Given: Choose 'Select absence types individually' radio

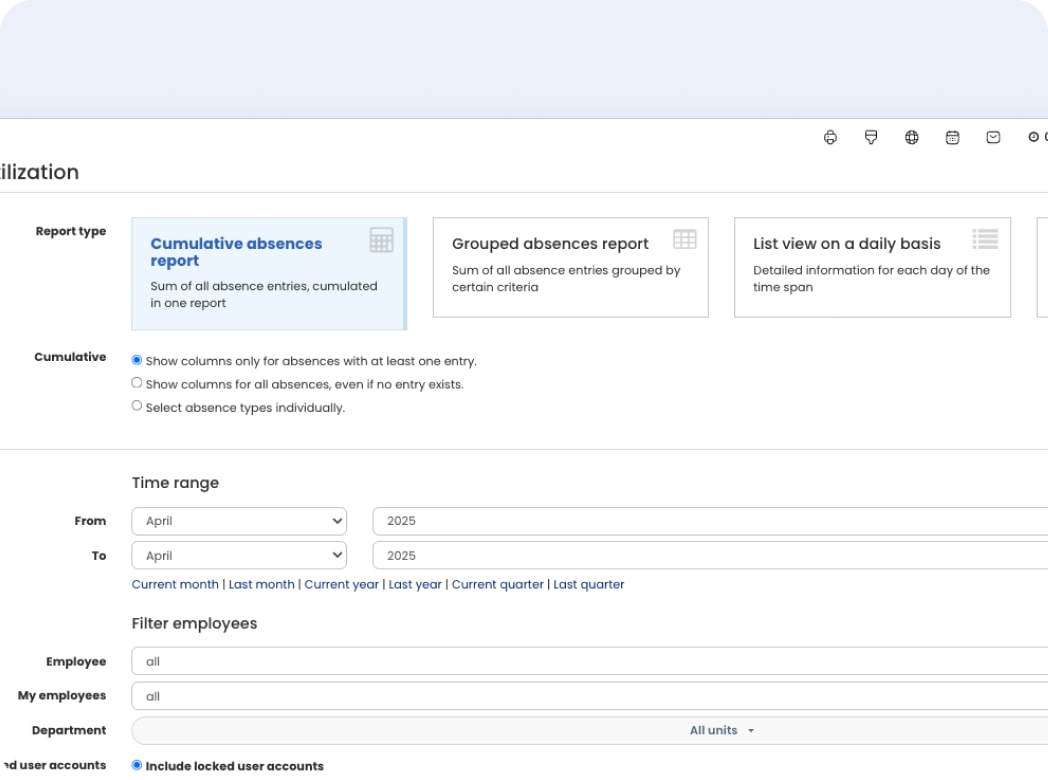Looking at the screenshot, I should (137, 406).
